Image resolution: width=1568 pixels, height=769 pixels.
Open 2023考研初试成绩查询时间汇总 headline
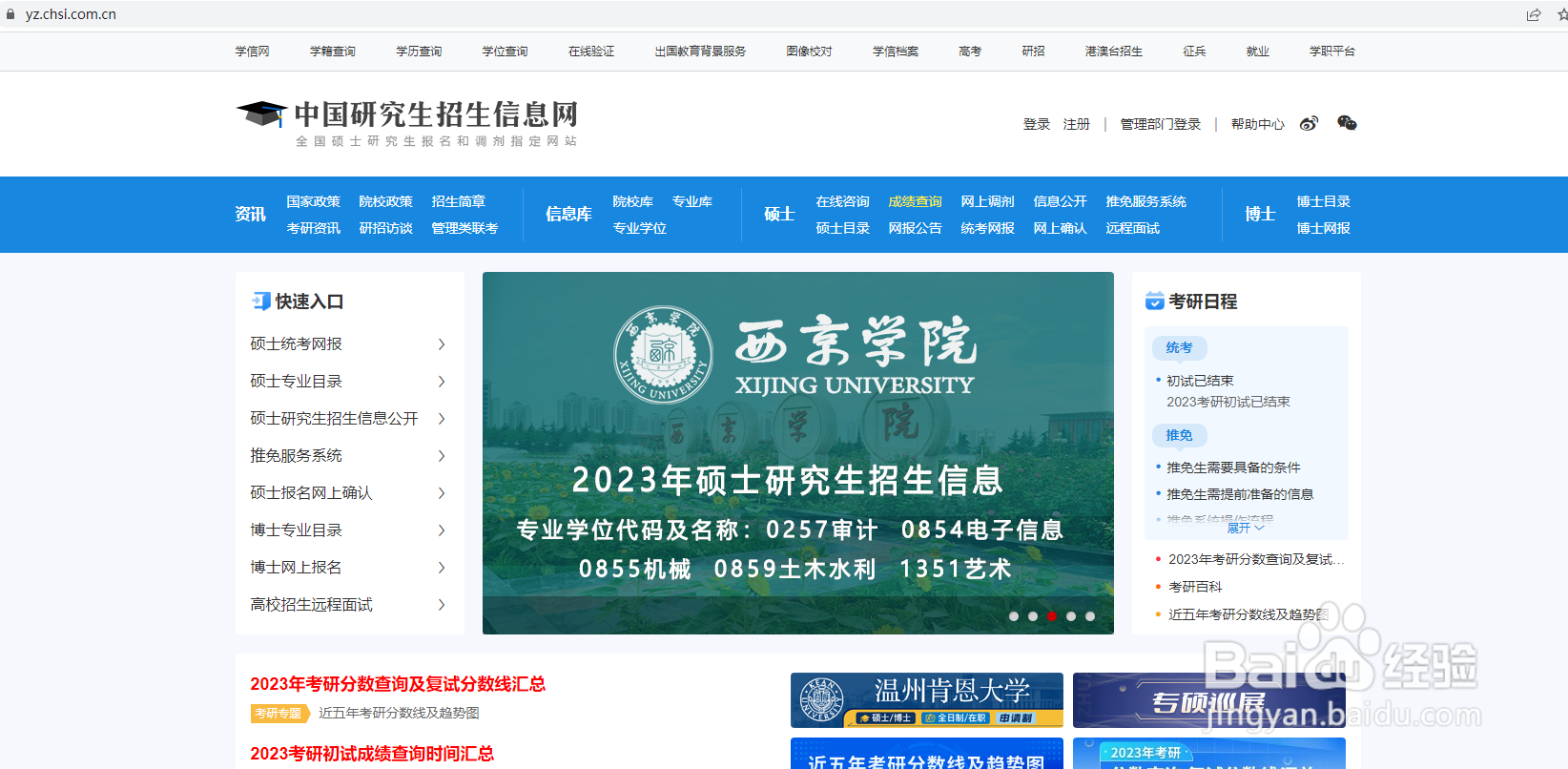[372, 754]
